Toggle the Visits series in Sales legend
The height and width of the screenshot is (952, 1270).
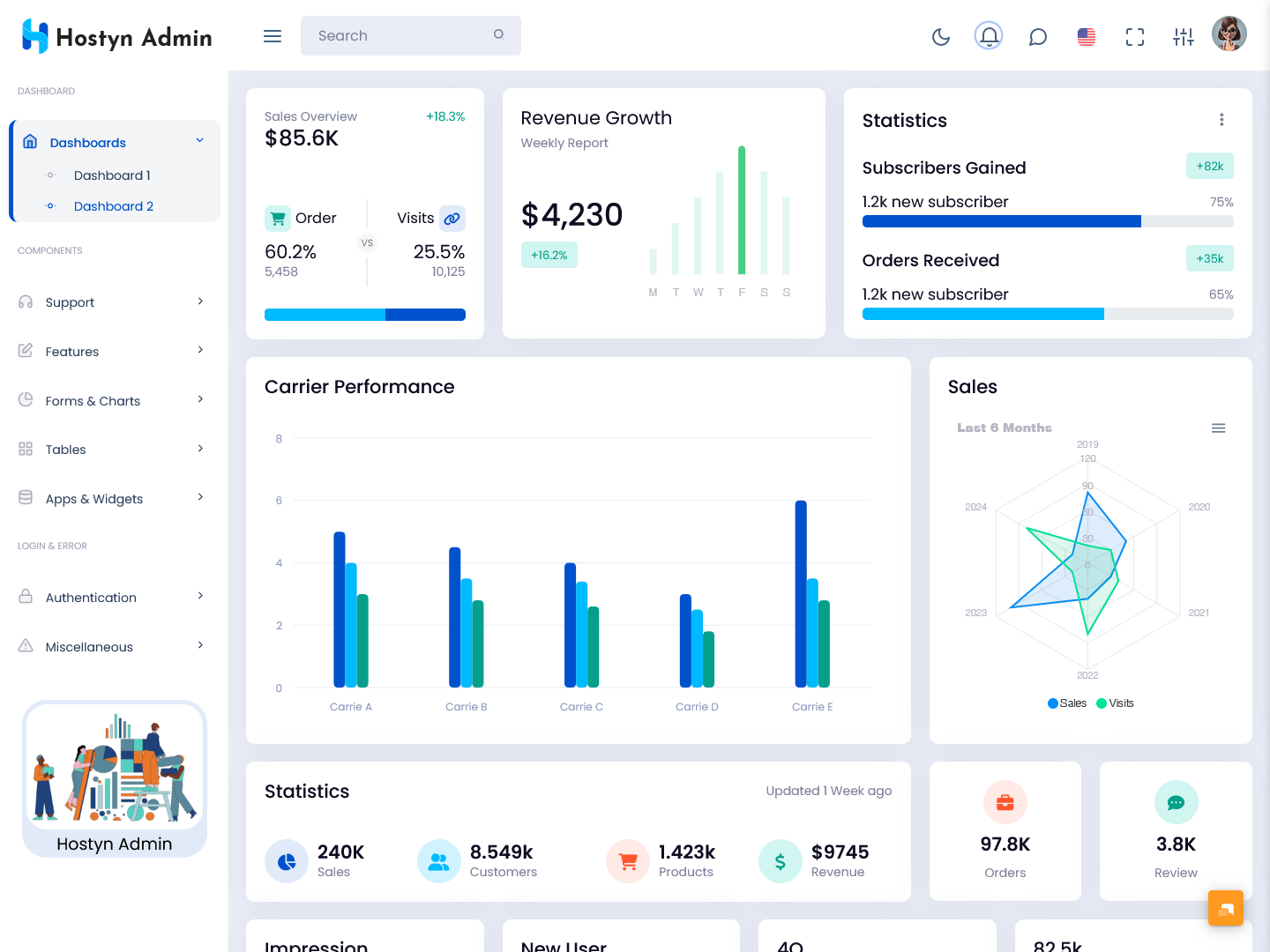(x=1116, y=703)
